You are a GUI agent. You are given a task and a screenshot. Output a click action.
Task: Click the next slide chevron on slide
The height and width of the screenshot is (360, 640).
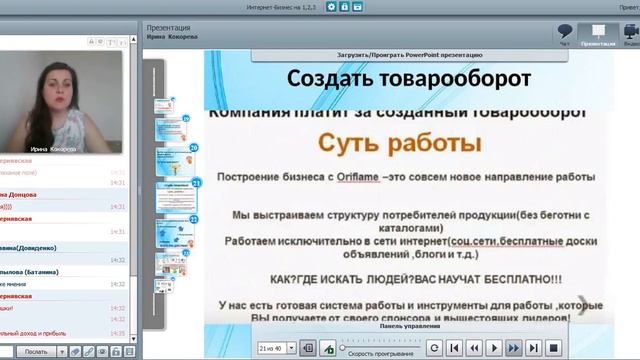tap(583, 304)
